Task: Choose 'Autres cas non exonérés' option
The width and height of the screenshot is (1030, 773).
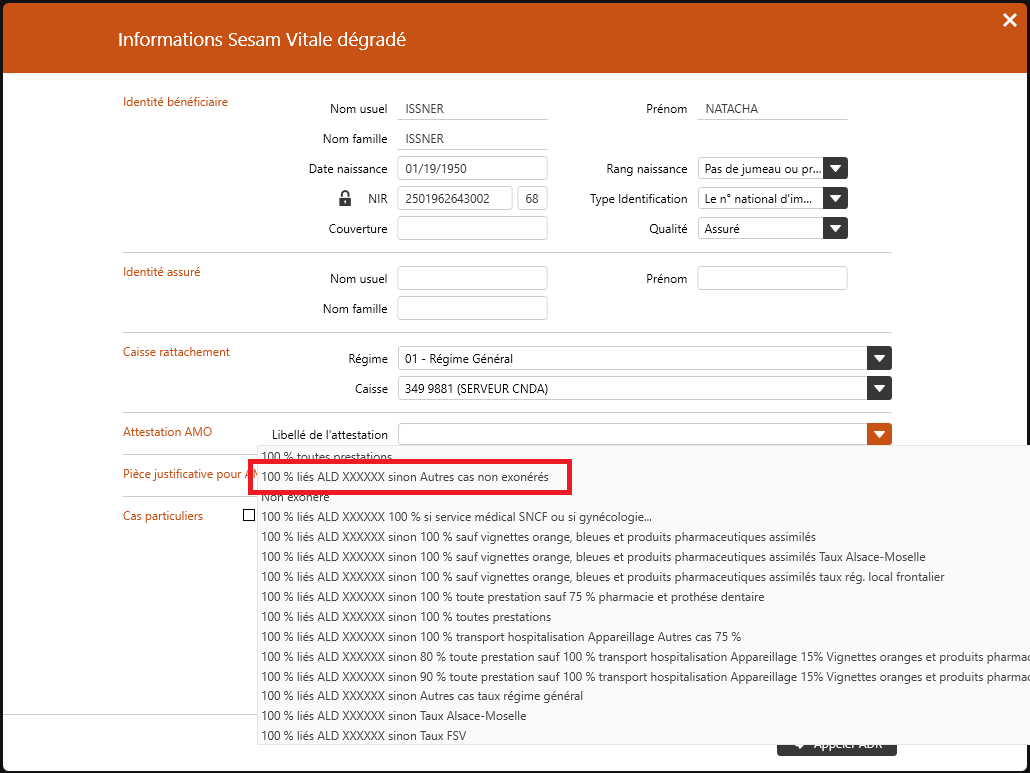Action: tap(405, 478)
